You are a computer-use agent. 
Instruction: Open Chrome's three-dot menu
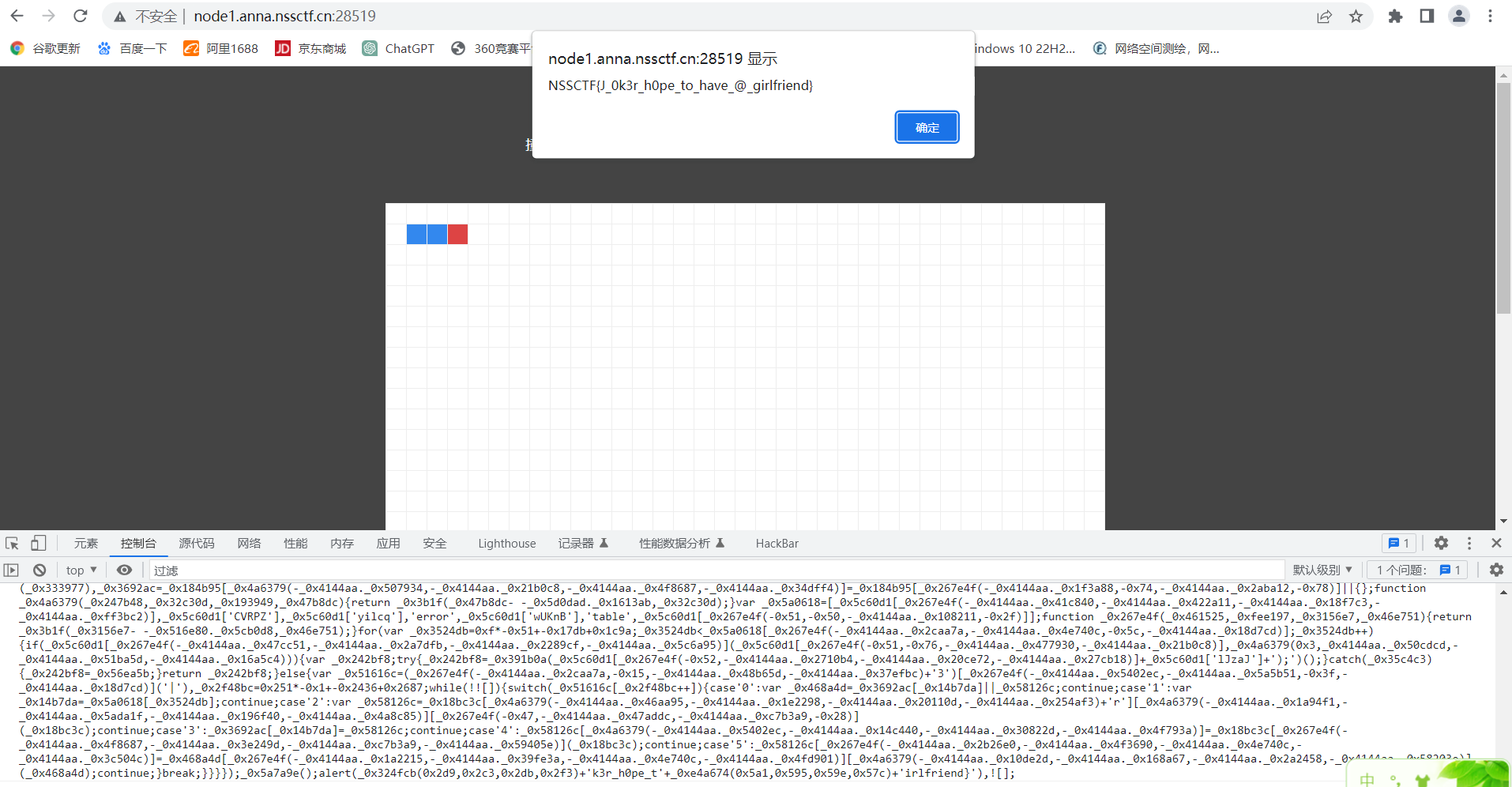[x=1490, y=17]
